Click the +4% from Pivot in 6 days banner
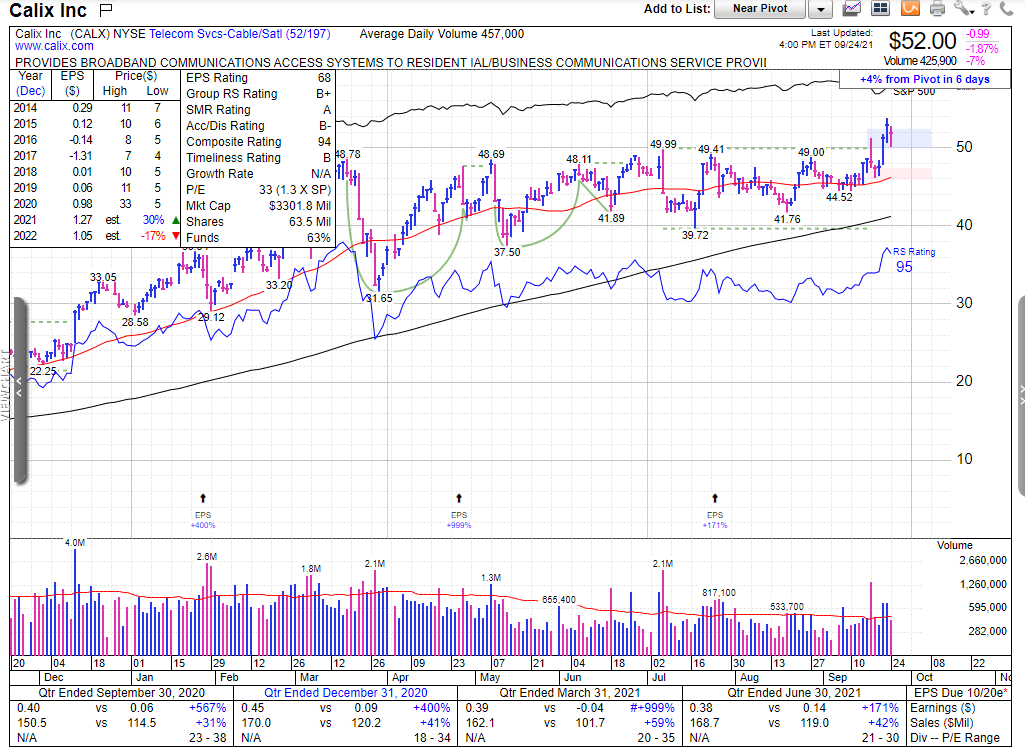Image resolution: width=1025 pixels, height=752 pixels. click(924, 79)
